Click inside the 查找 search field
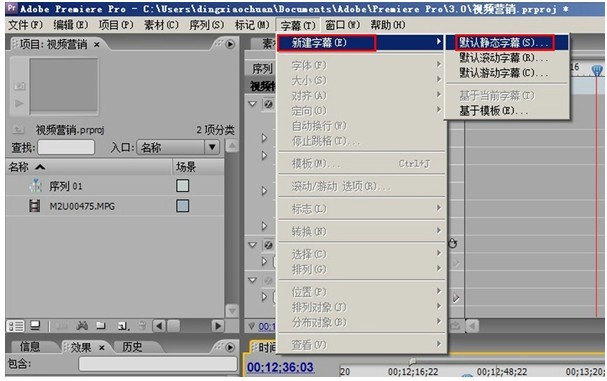This screenshot has height=381, width=607. [x=66, y=147]
